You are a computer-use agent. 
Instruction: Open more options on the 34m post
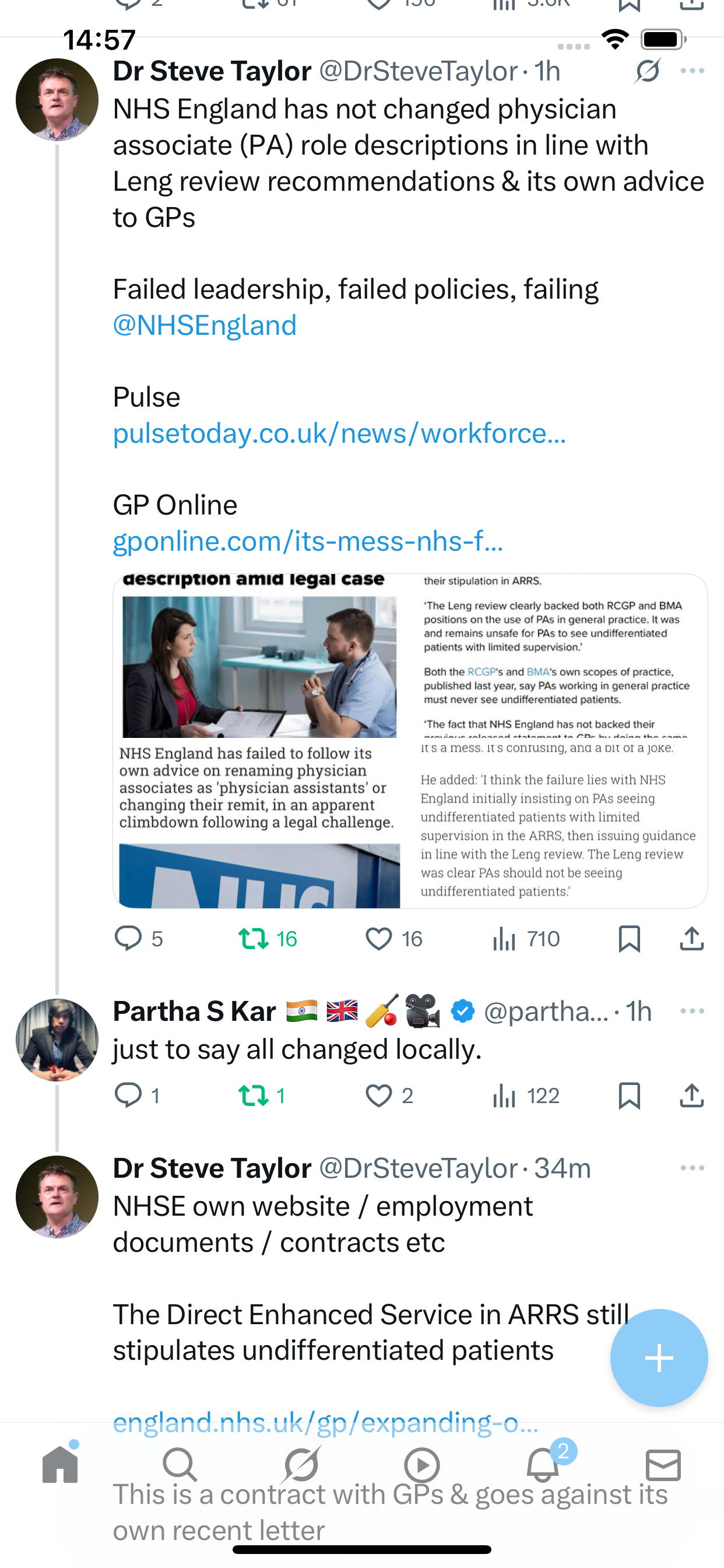coord(693,1167)
